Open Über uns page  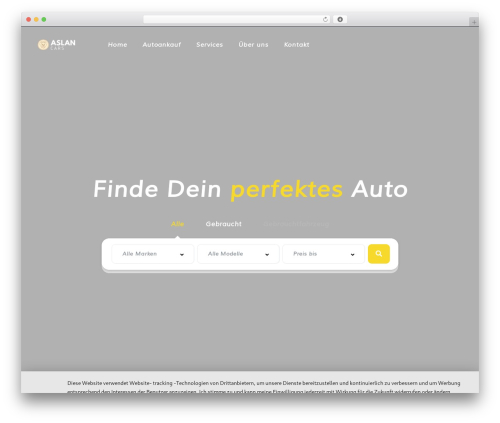pos(253,44)
